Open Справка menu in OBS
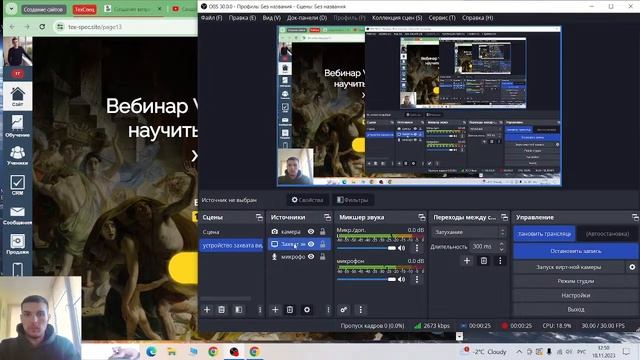This screenshot has width=640, height=360. tap(478, 18)
